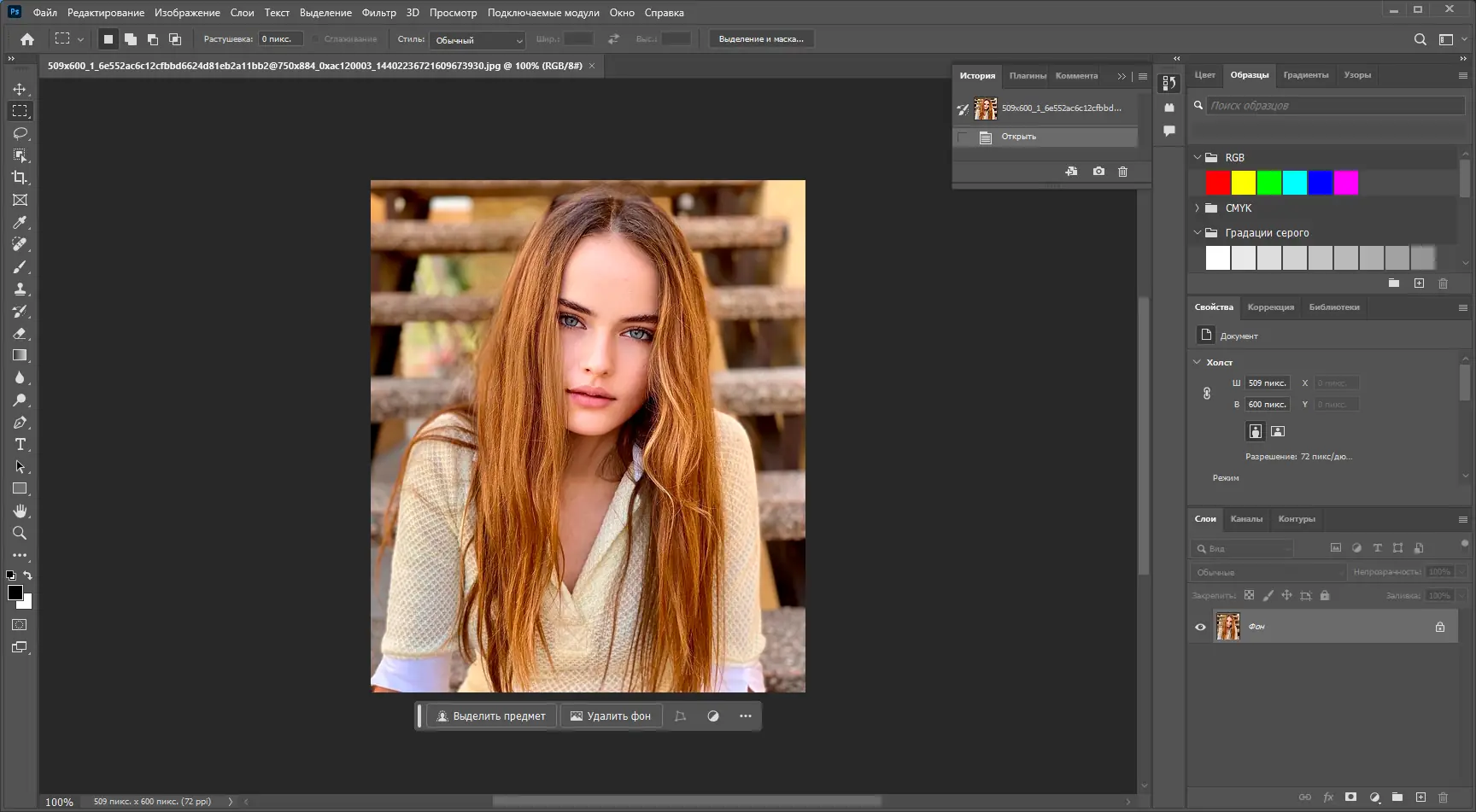Delete history state with trash icon
1476x812 pixels.
[1122, 172]
